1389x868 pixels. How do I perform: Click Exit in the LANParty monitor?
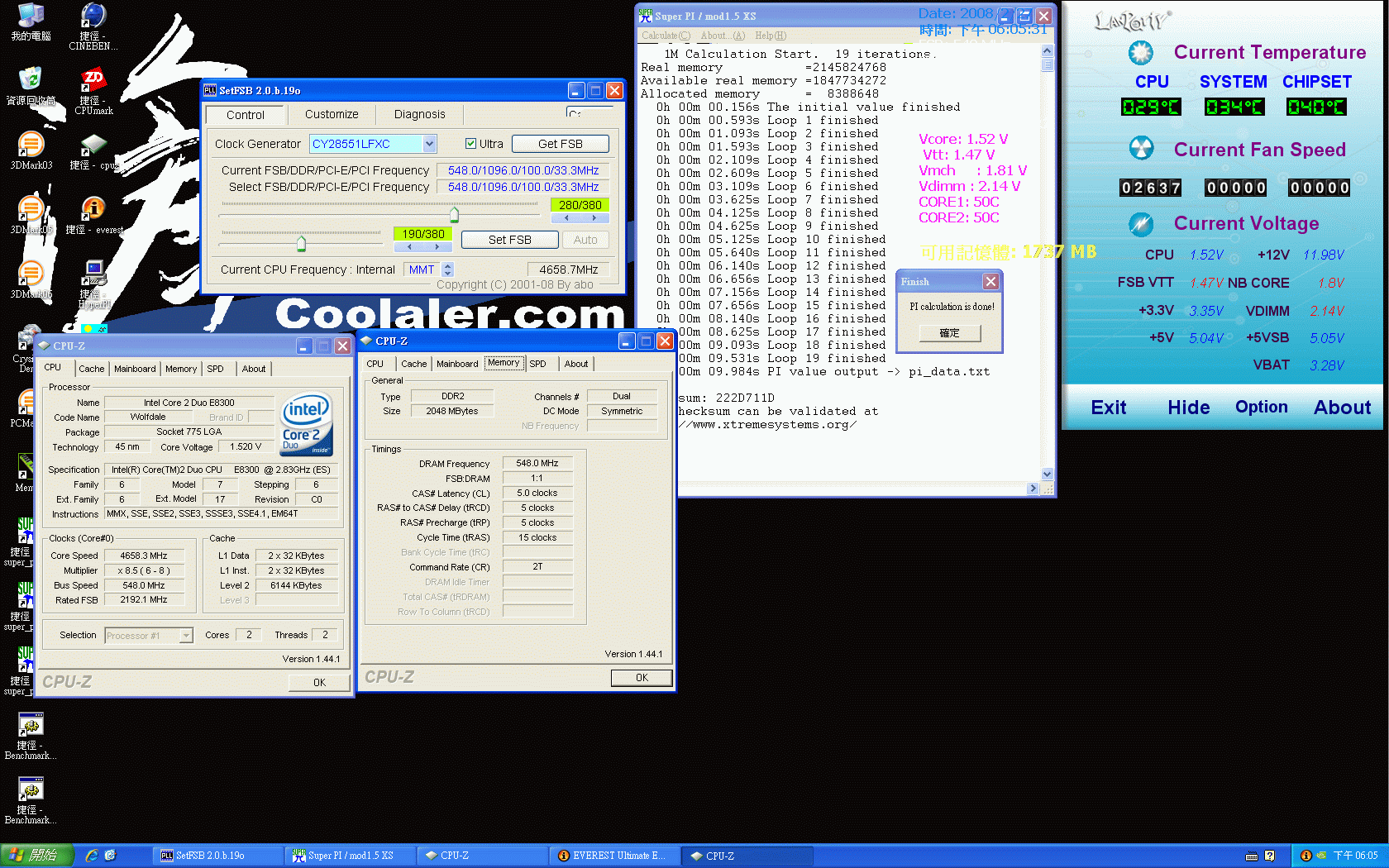1109,408
